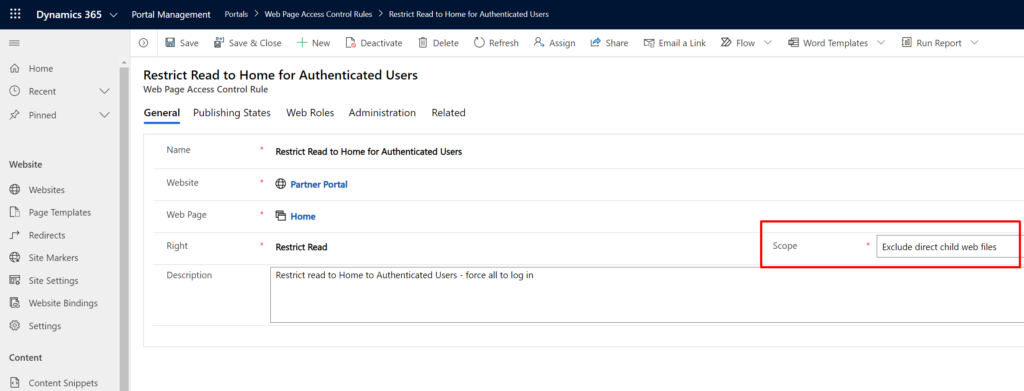
Task: Click the New plus icon
Action: (302, 43)
